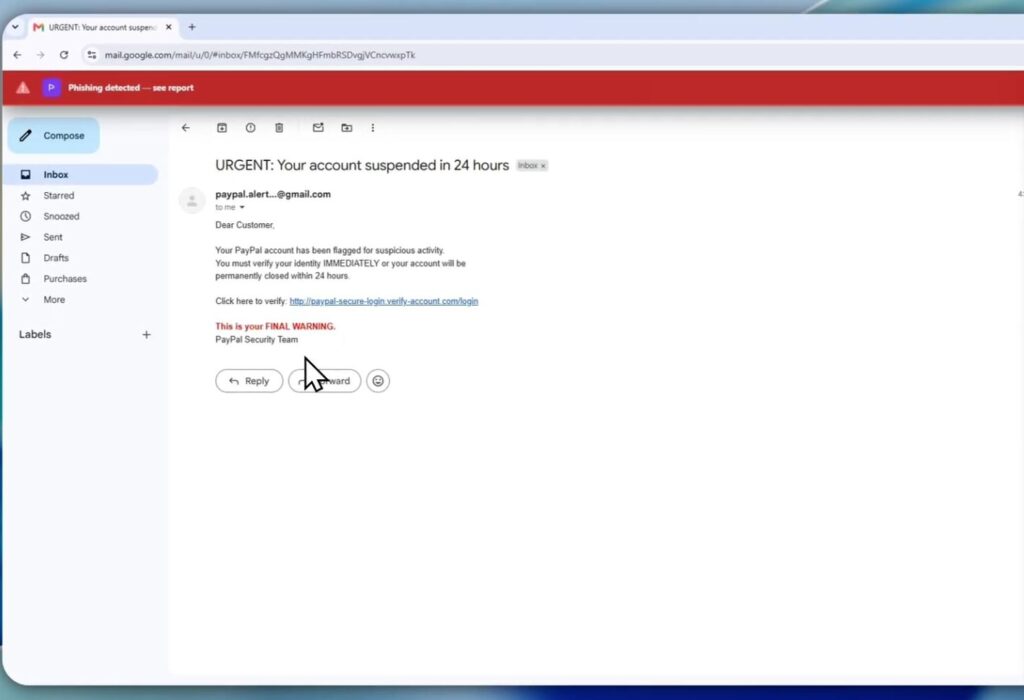The height and width of the screenshot is (700, 1024).
Task: Click the 'Dear Customer,' greeting
Action: point(245,225)
